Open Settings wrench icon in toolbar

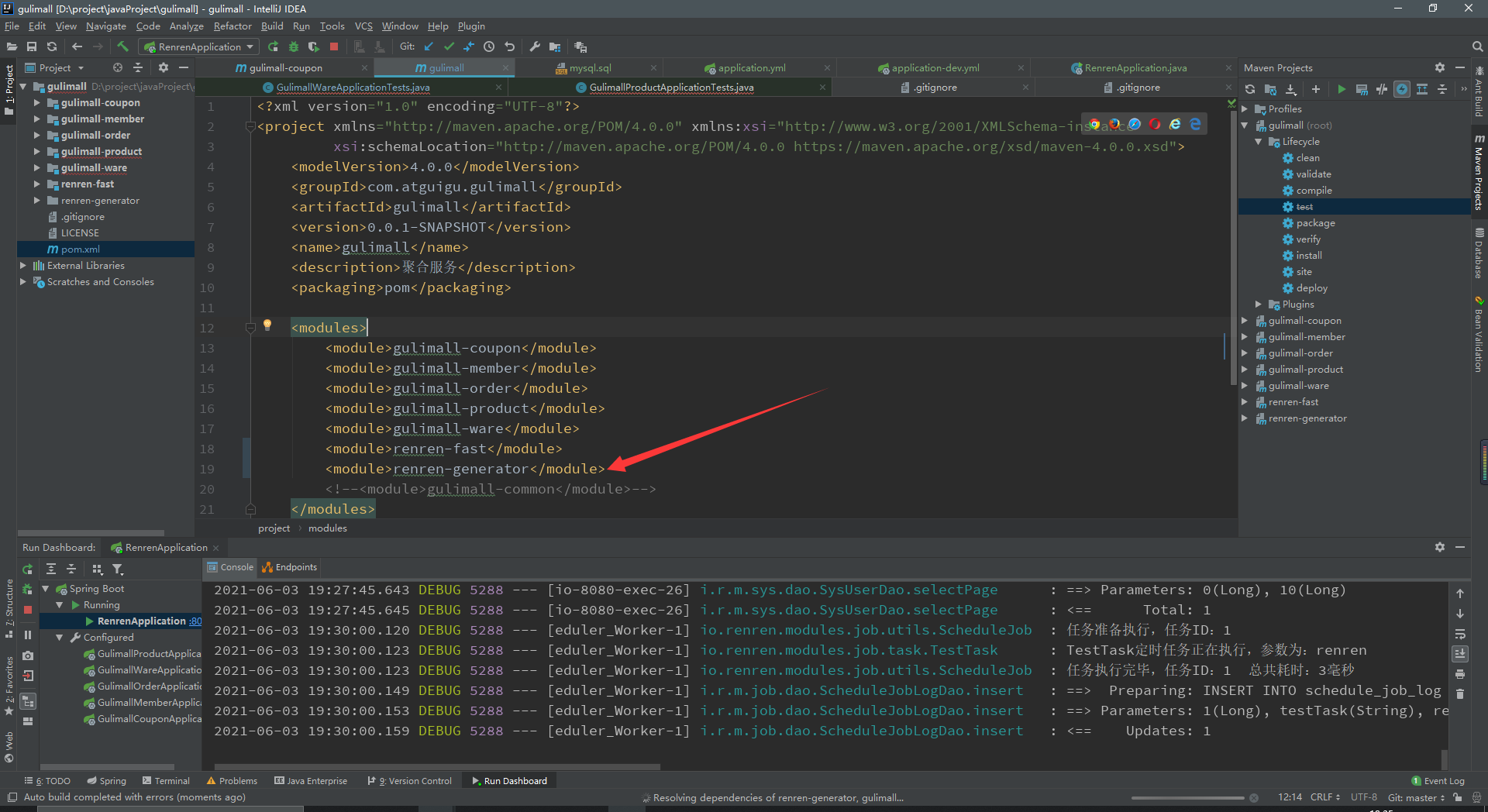[535, 46]
